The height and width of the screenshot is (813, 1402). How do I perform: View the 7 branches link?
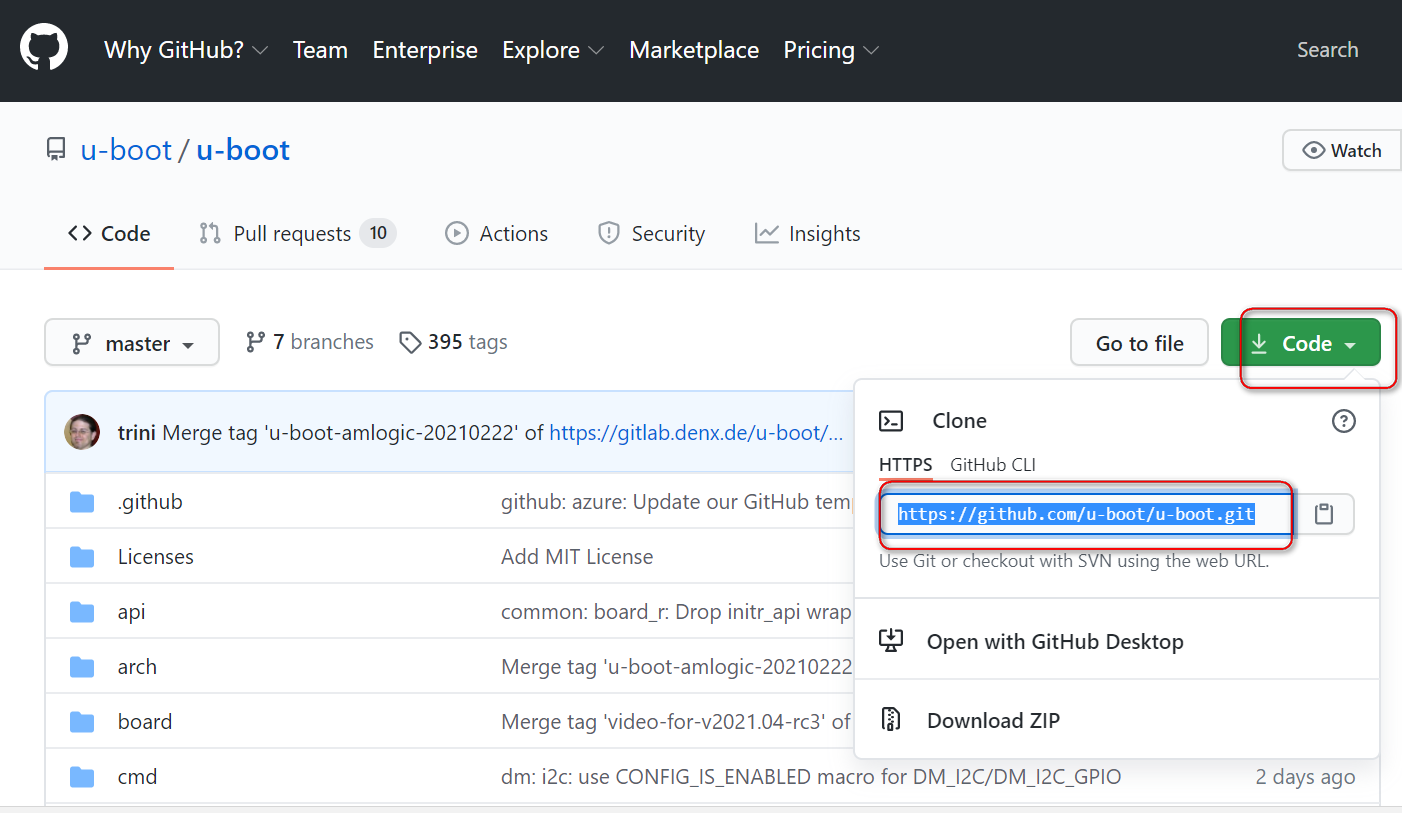point(310,343)
